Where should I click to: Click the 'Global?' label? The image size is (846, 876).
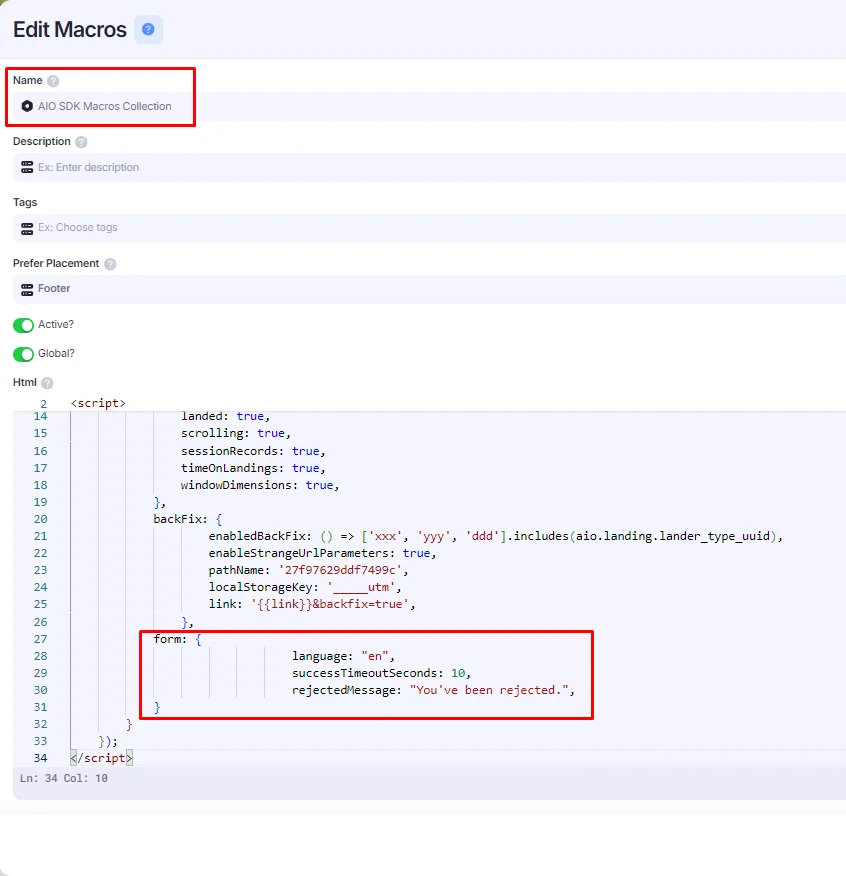pyautogui.click(x=56, y=354)
